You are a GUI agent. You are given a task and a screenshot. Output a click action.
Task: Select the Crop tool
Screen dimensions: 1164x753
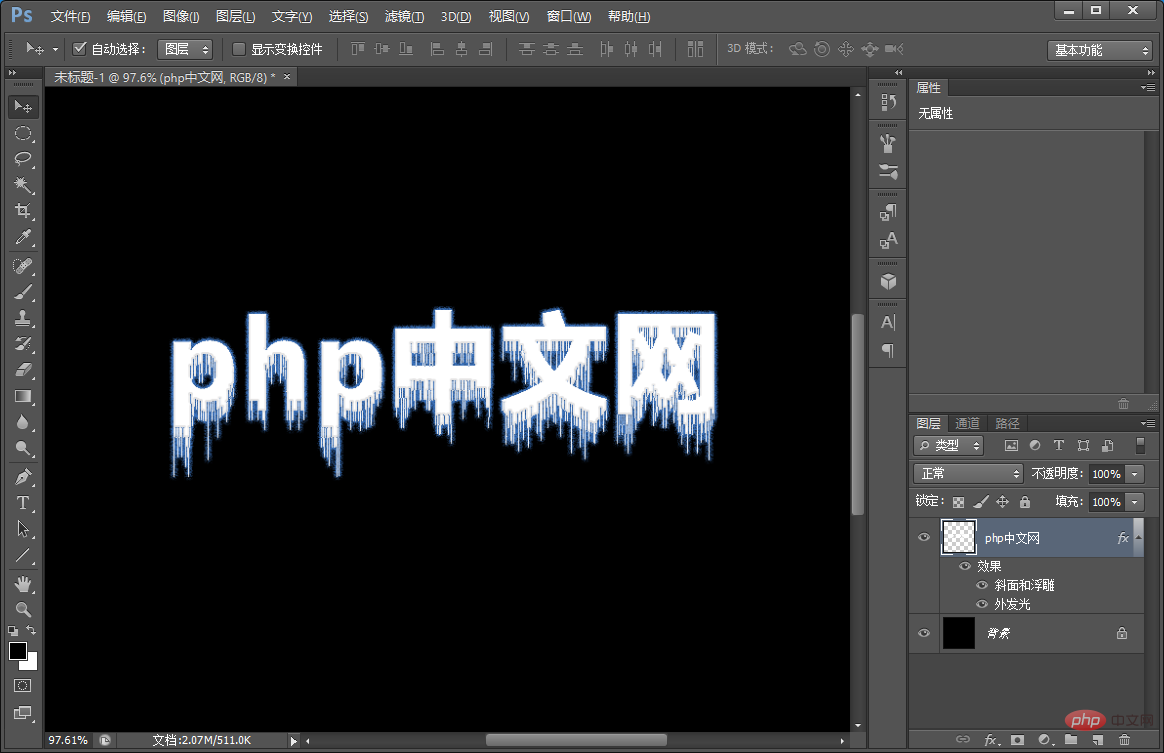(23, 211)
